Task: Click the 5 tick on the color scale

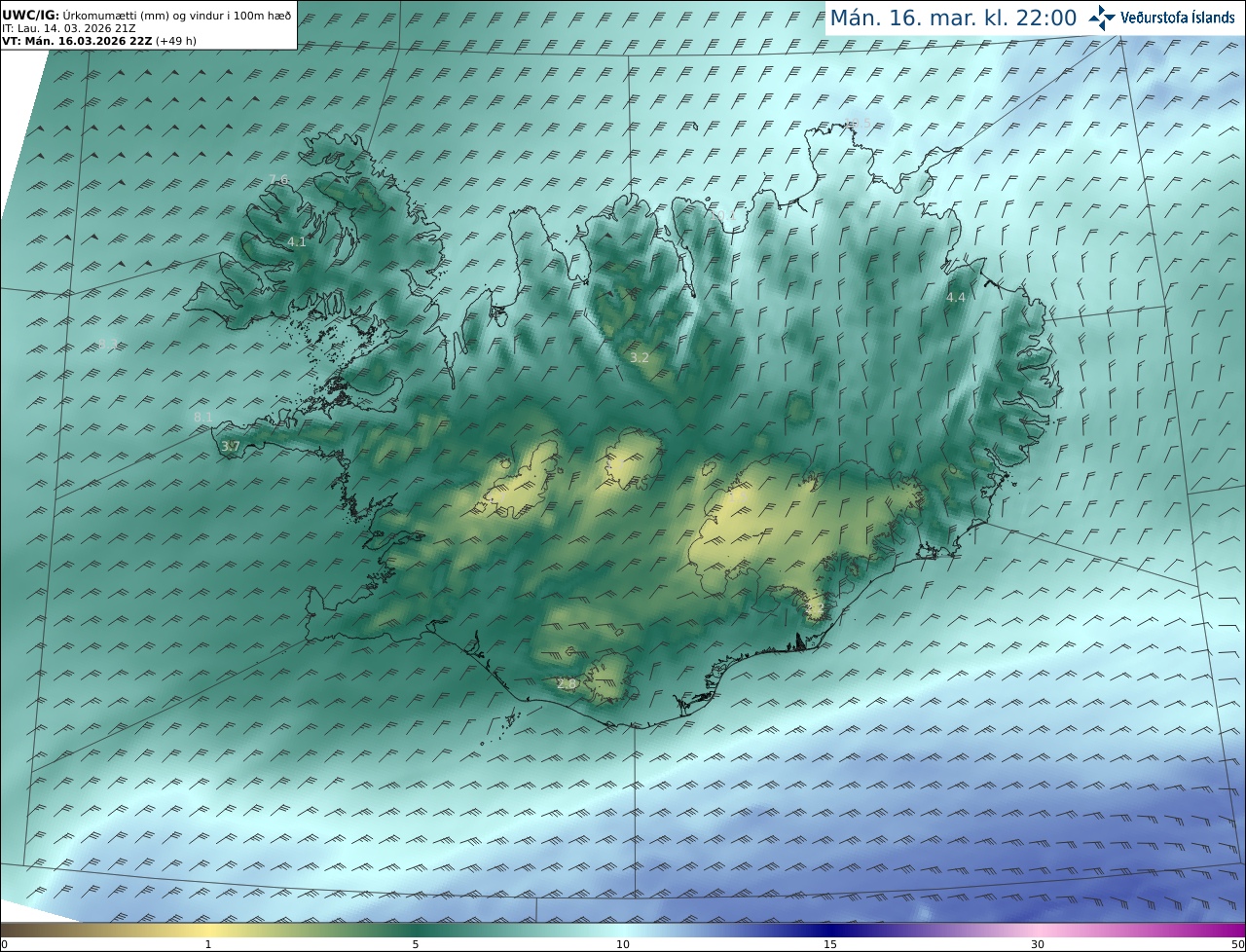Action: point(416,944)
